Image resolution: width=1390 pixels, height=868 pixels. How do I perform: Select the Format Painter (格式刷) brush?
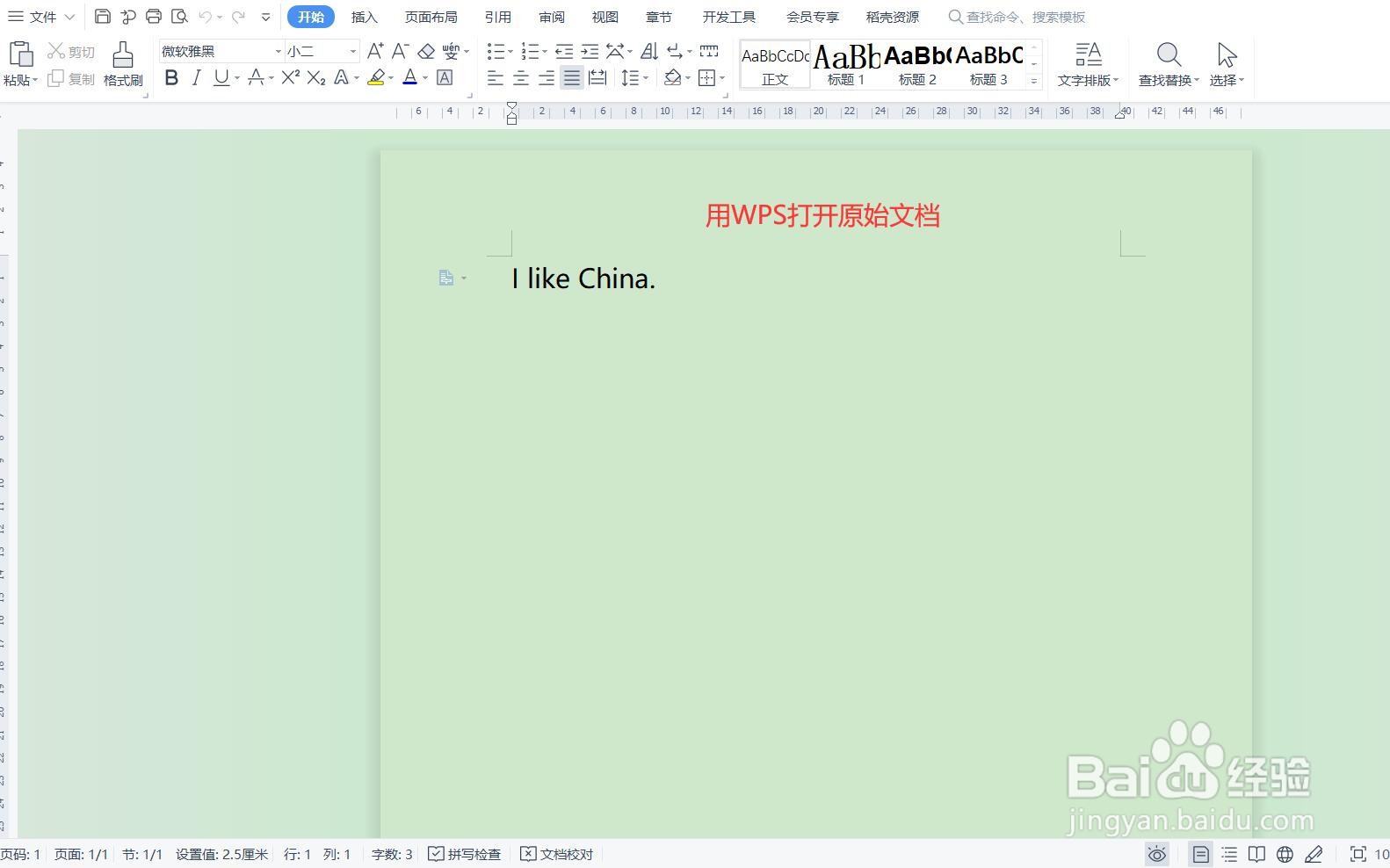point(123,63)
